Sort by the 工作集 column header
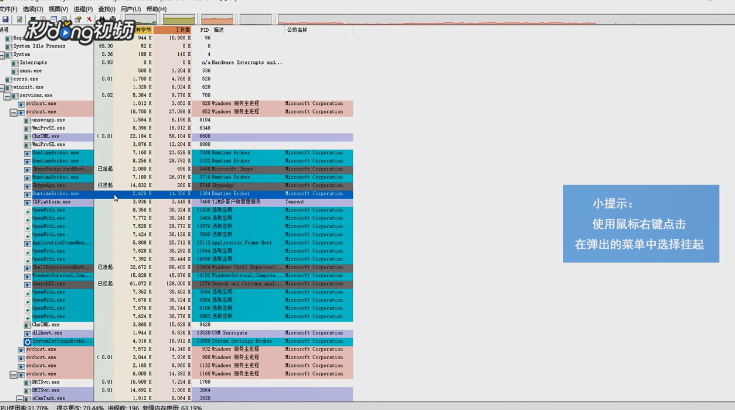 pos(172,30)
